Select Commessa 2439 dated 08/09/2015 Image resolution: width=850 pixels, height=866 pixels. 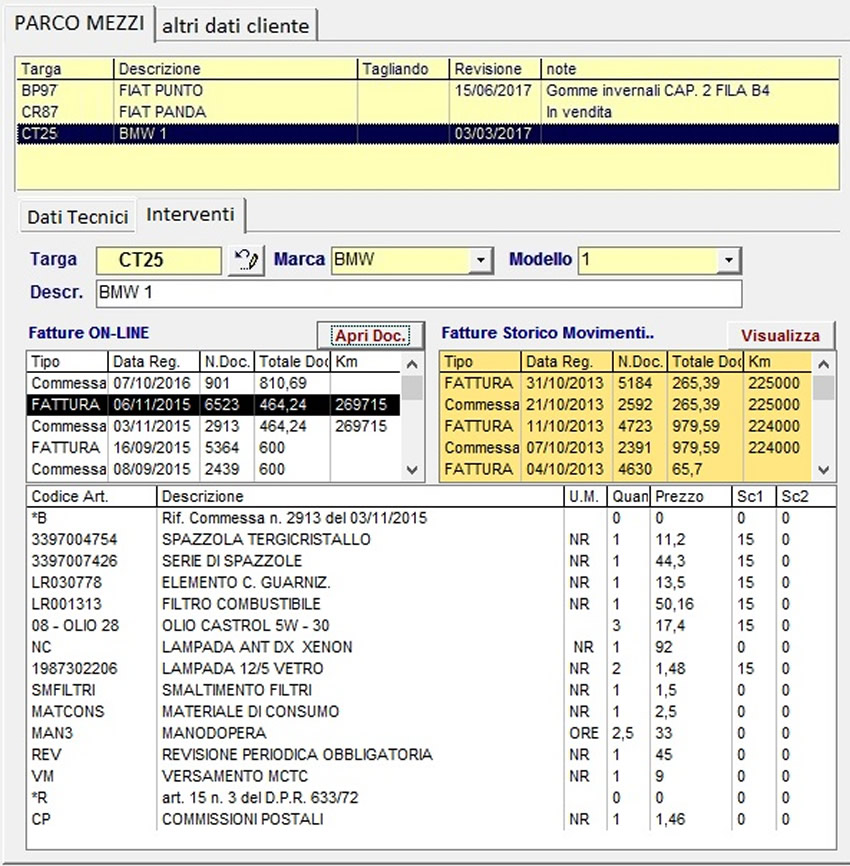click(x=213, y=469)
